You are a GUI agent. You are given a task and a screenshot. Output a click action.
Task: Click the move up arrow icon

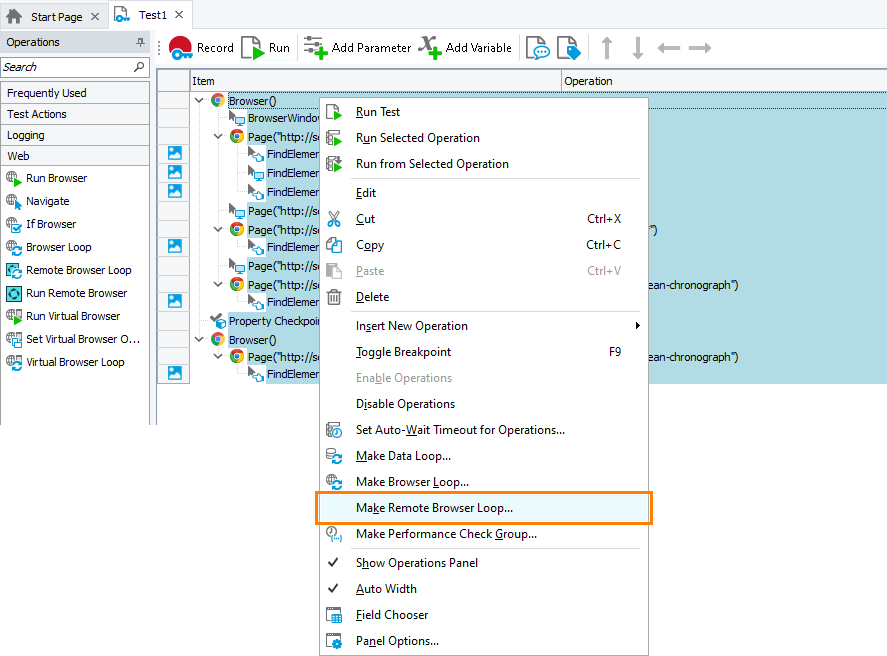606,48
